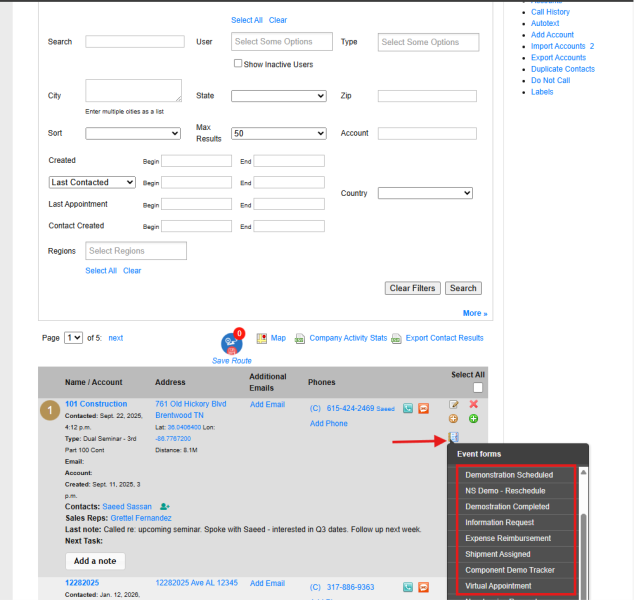Click the Last Appointment End date field
Image resolution: width=634 pixels, height=600 pixels.
click(x=289, y=204)
